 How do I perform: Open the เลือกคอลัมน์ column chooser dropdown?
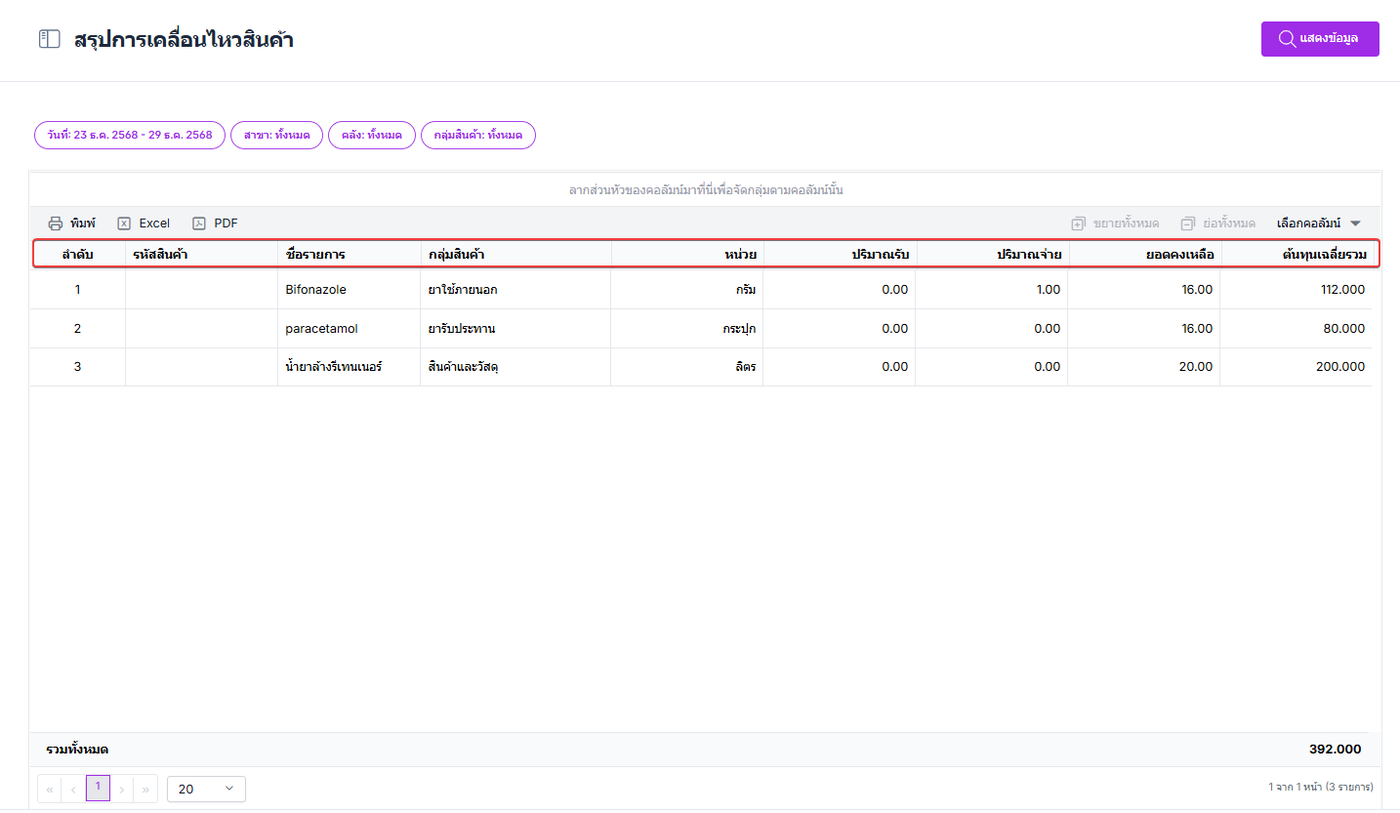(x=1319, y=223)
